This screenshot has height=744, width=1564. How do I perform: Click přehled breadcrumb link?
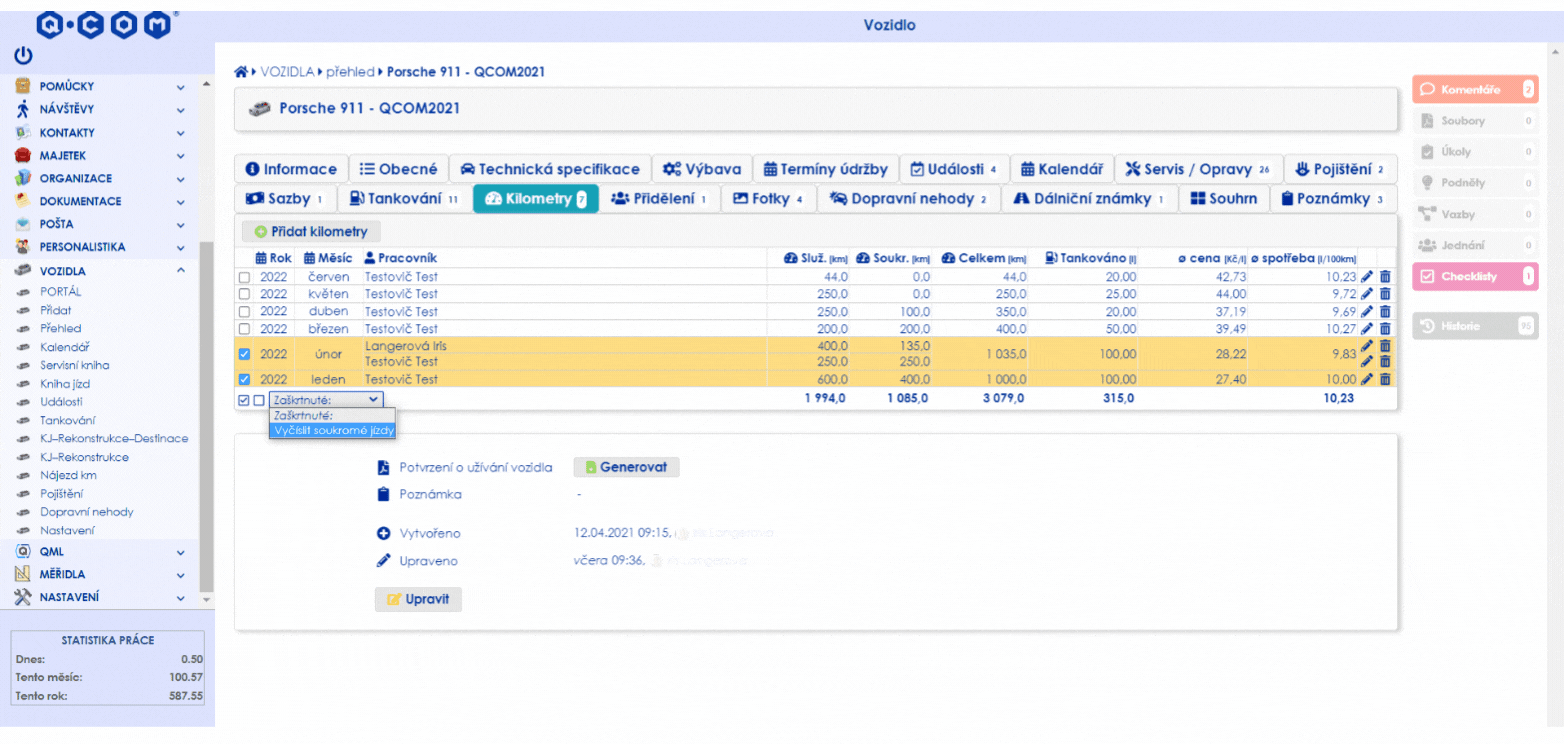pyautogui.click(x=350, y=72)
